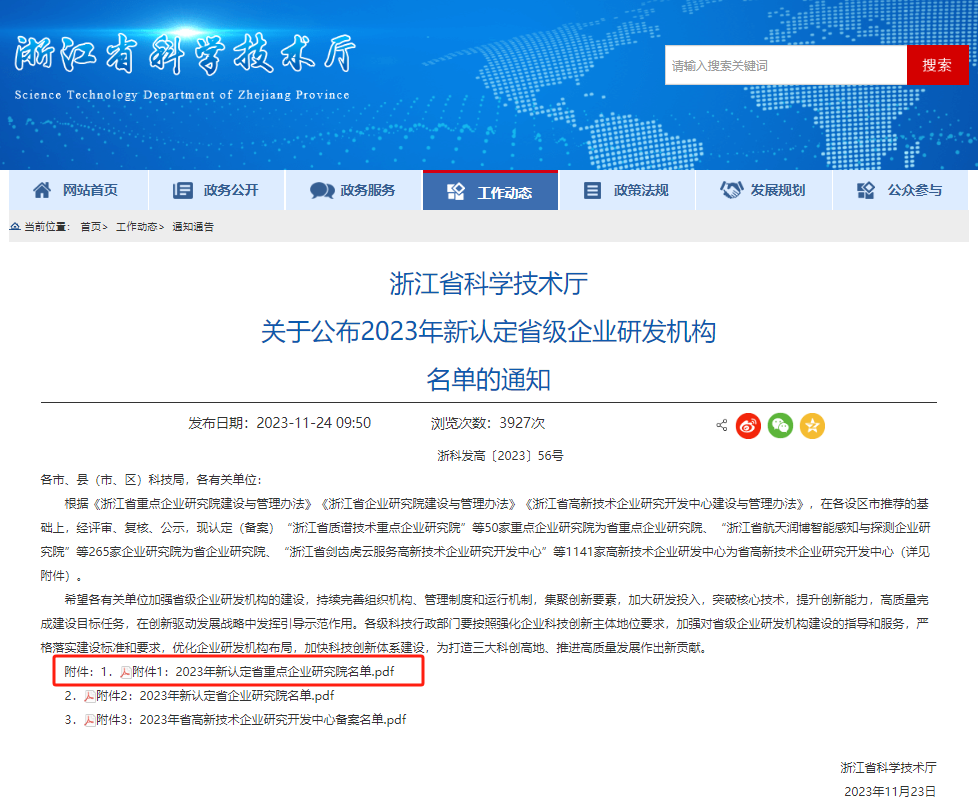Viewport: 978px width, 809px height.
Task: Click the Weibo share icon
Action: pyautogui.click(x=748, y=425)
